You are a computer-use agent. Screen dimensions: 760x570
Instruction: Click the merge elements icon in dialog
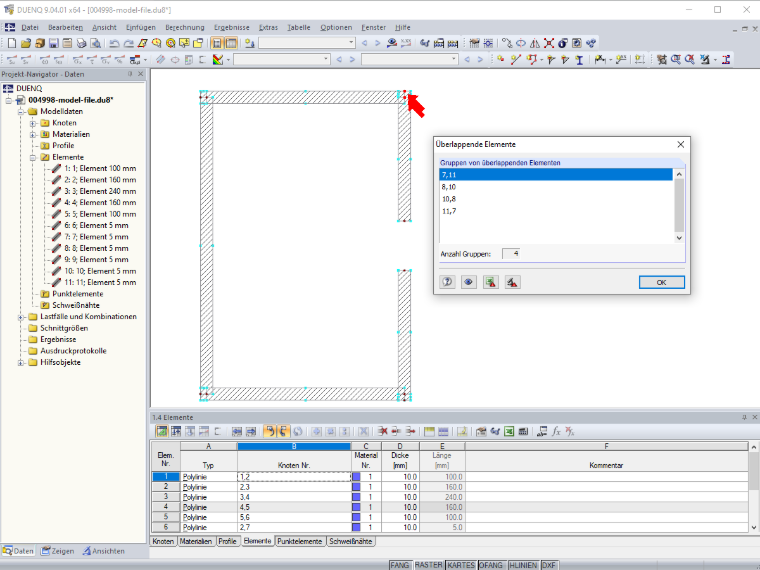[x=491, y=282]
